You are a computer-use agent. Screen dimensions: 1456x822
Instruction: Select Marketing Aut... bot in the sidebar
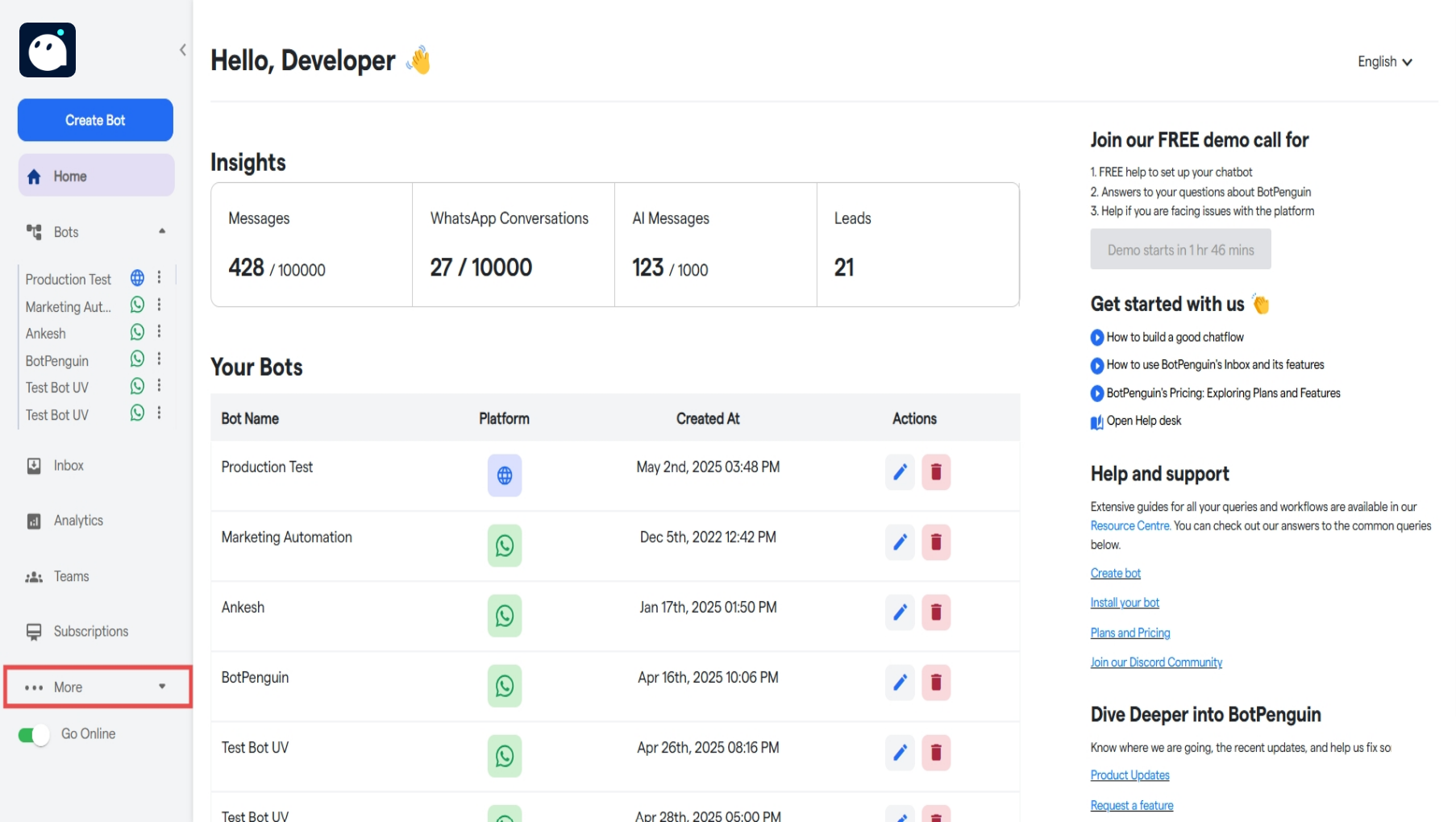coord(69,306)
